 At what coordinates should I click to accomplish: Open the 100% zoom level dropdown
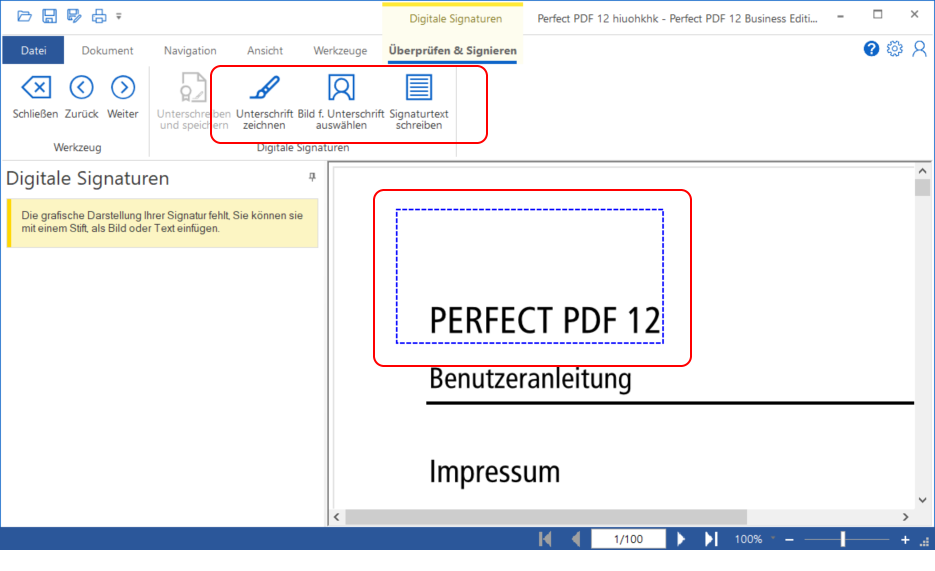coord(773,538)
